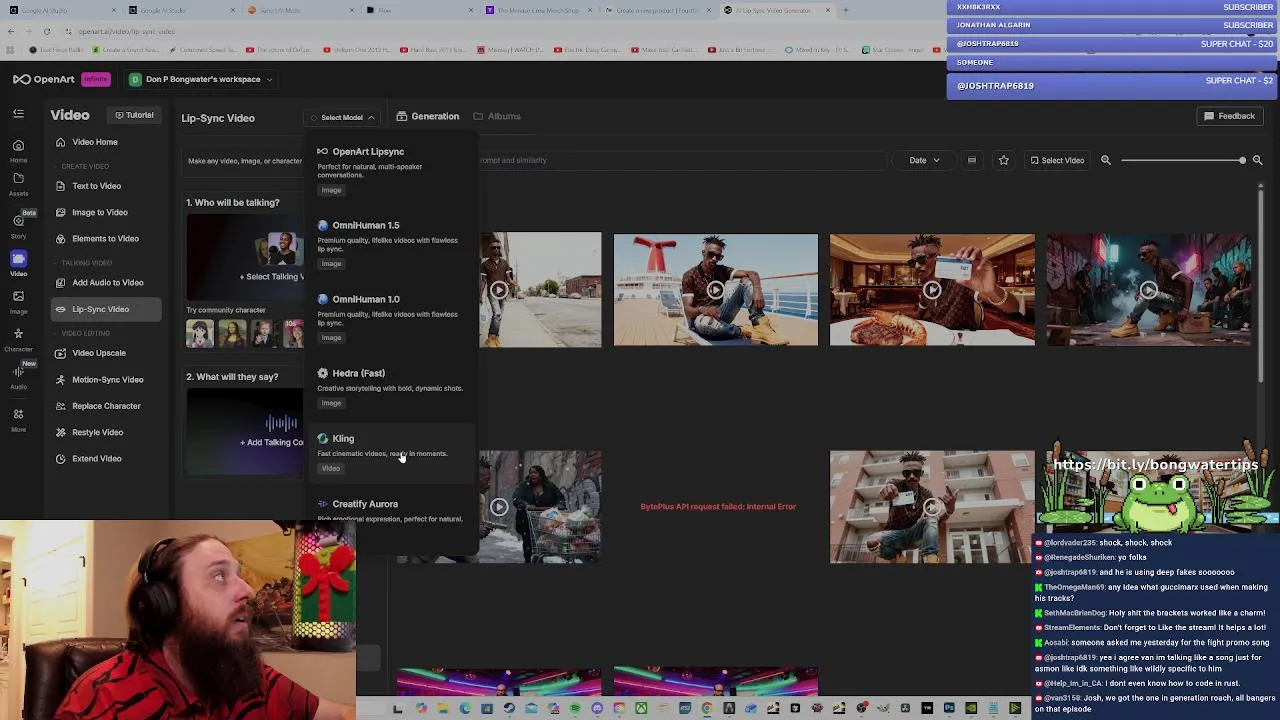Click the OpenArt logo

click(45, 79)
